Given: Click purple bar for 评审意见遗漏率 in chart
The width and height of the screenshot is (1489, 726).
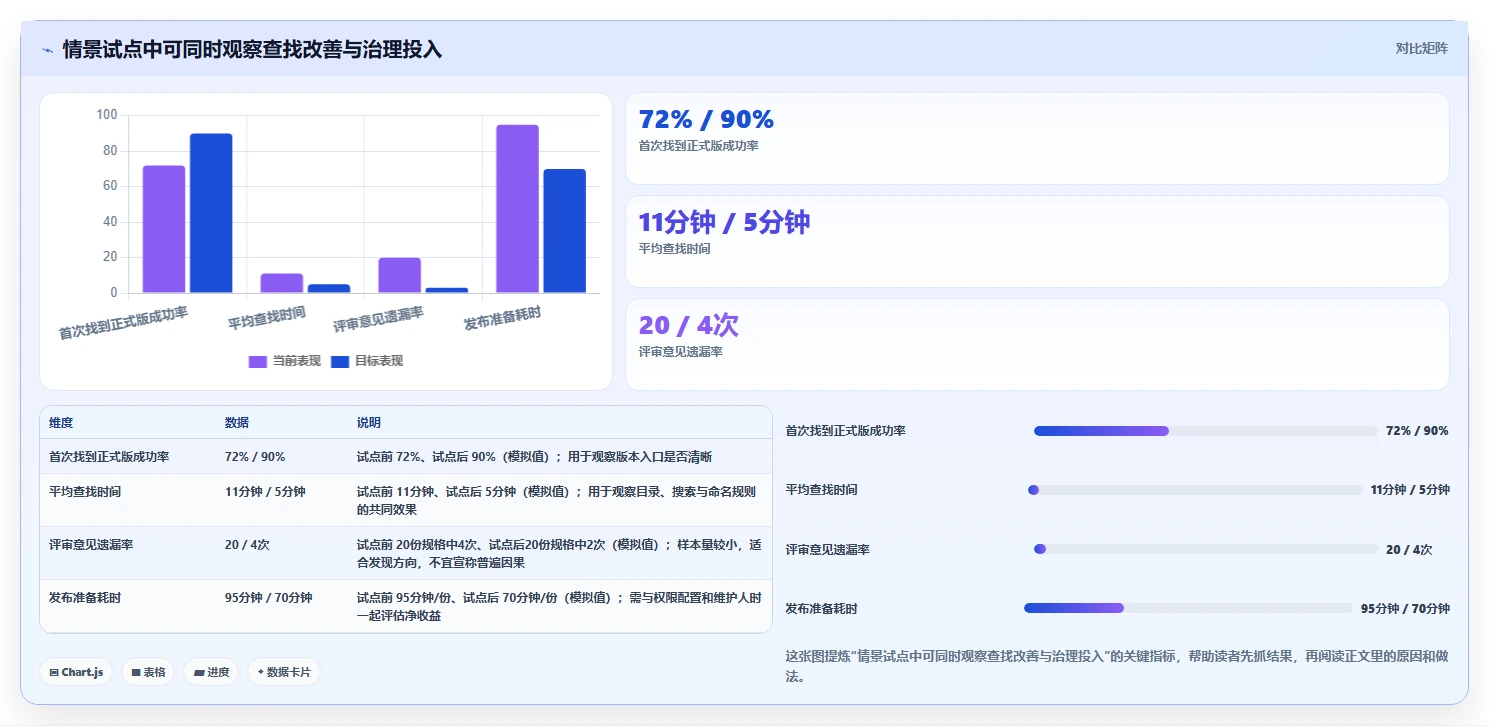Looking at the screenshot, I should pyautogui.click(x=399, y=275).
